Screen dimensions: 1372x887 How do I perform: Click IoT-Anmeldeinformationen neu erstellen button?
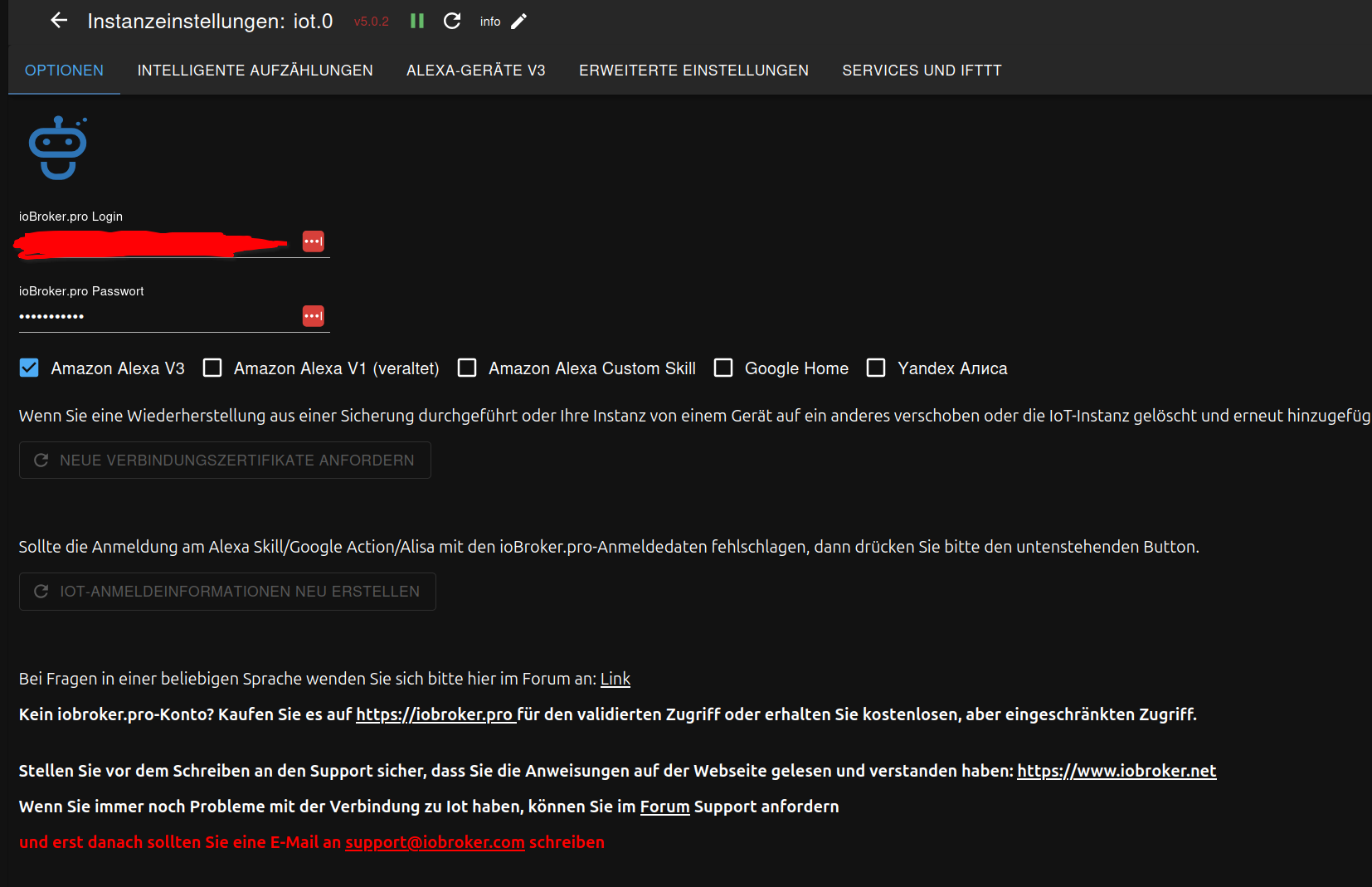pos(227,592)
